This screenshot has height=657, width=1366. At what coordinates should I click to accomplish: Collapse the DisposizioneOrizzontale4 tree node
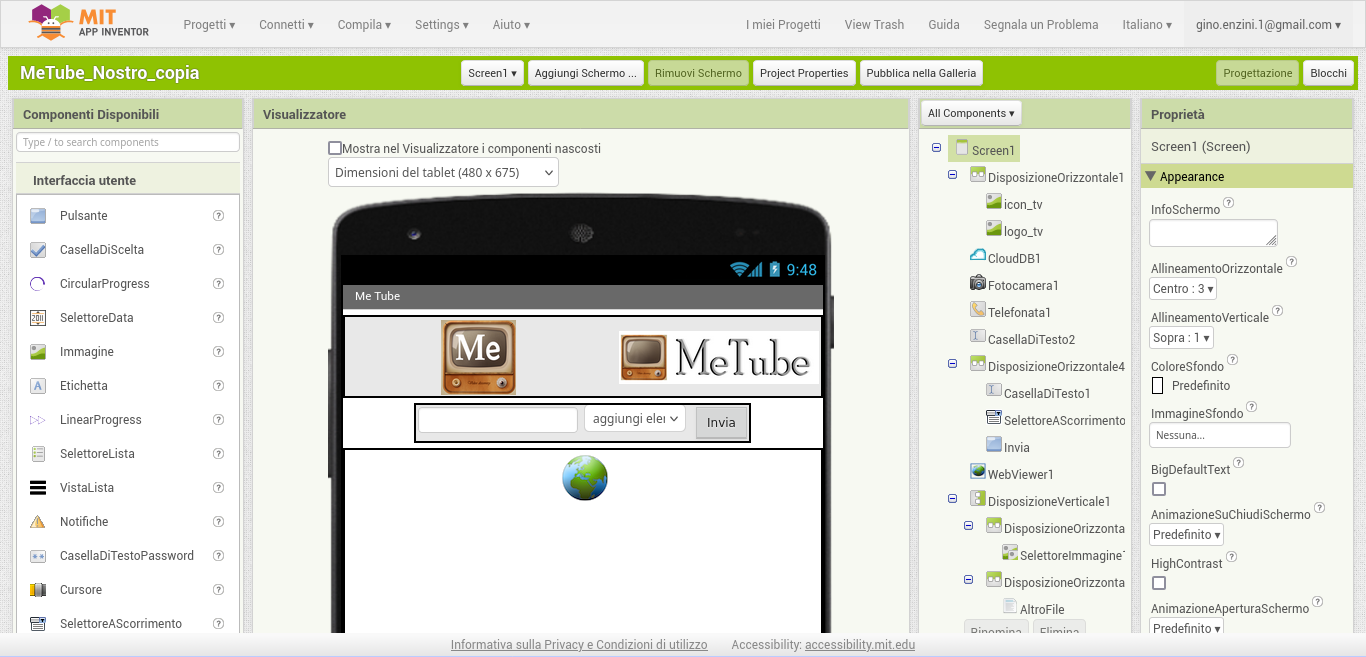point(952,364)
